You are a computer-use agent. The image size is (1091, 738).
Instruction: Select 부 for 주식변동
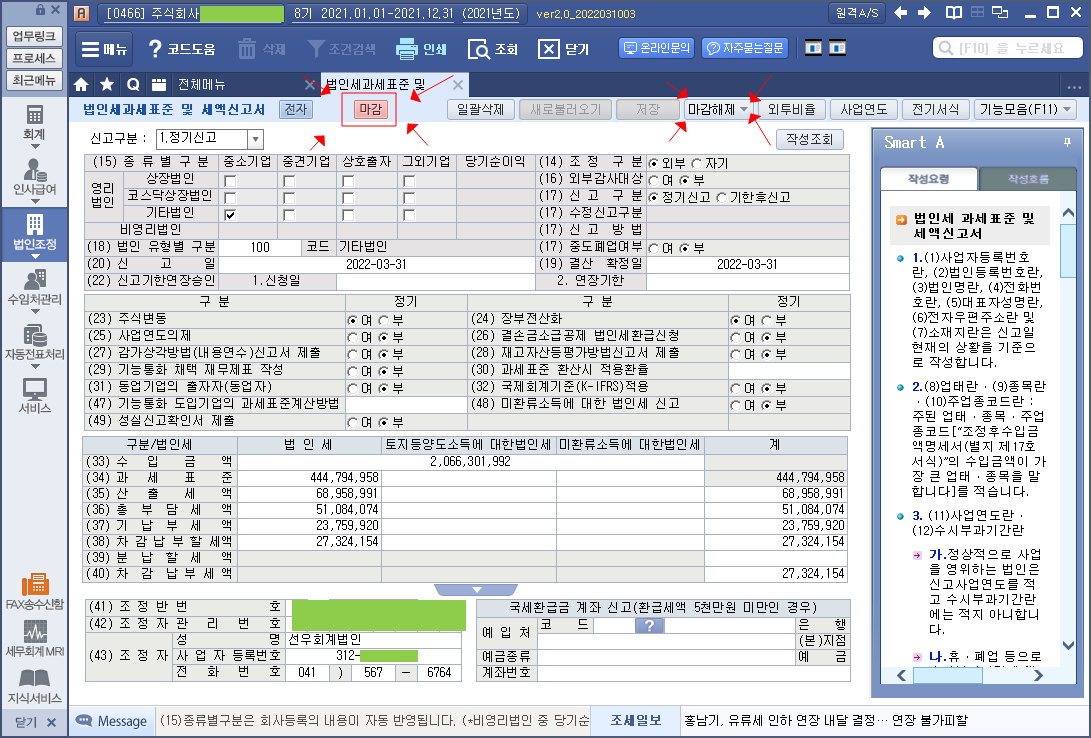click(384, 321)
